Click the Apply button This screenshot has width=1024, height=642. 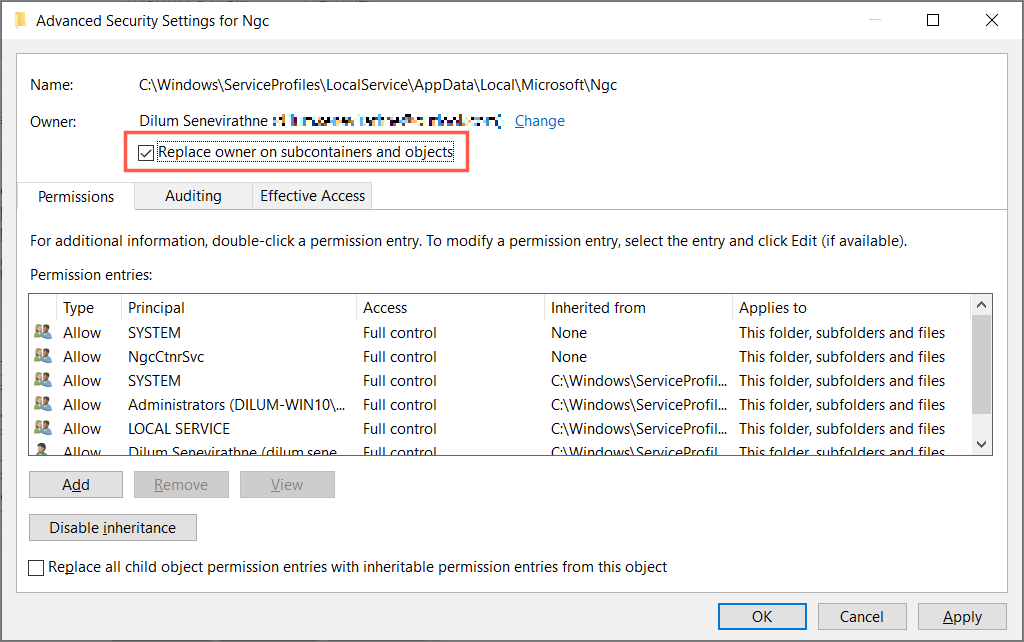(x=962, y=617)
